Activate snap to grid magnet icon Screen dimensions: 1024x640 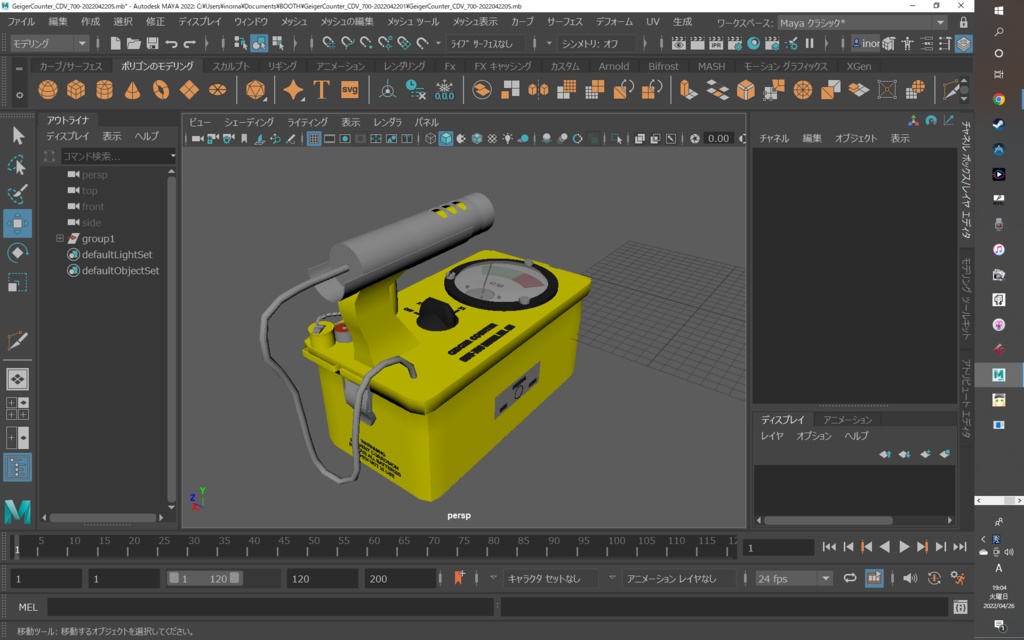tap(328, 44)
